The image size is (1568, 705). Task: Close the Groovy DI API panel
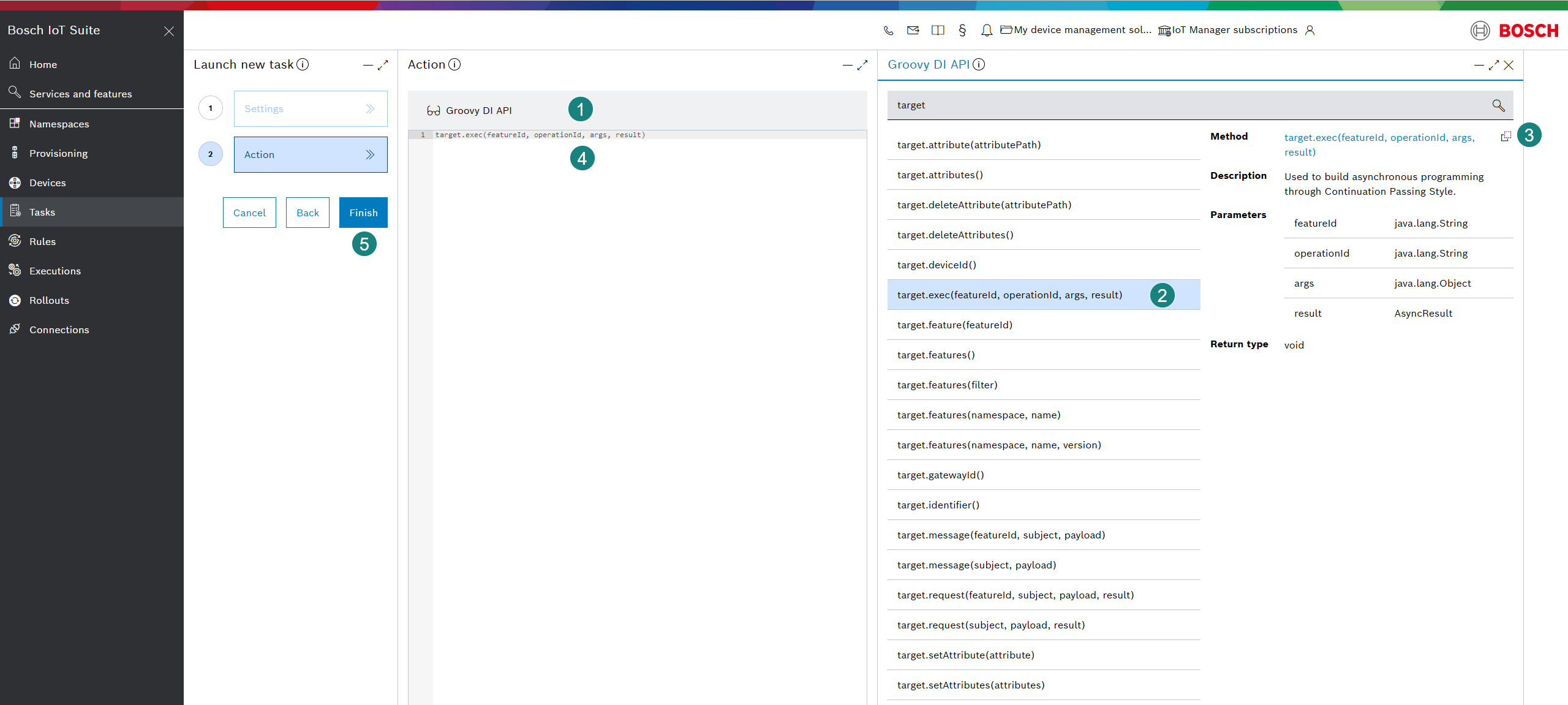[x=1509, y=65]
